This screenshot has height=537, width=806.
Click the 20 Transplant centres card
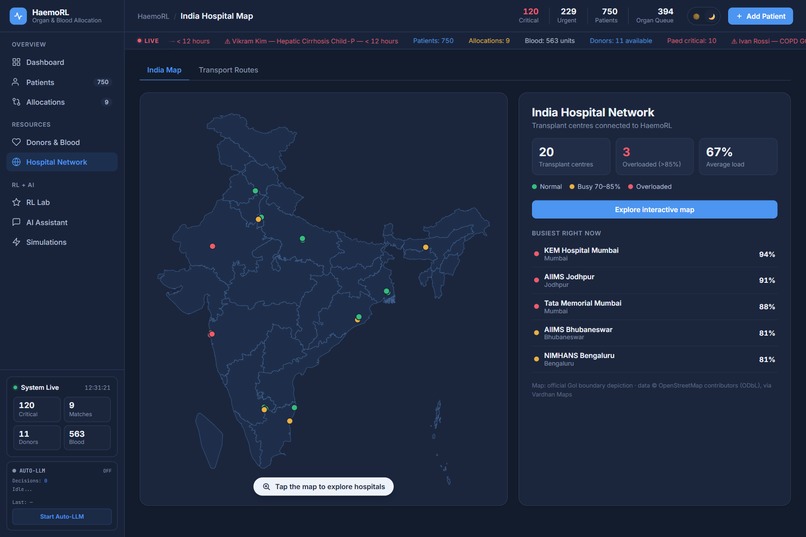coord(571,156)
